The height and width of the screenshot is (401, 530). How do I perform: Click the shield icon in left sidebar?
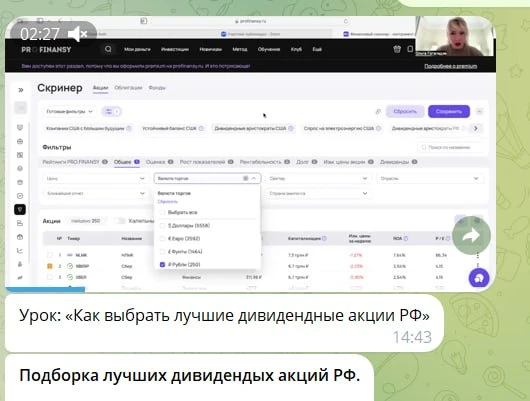click(20, 127)
